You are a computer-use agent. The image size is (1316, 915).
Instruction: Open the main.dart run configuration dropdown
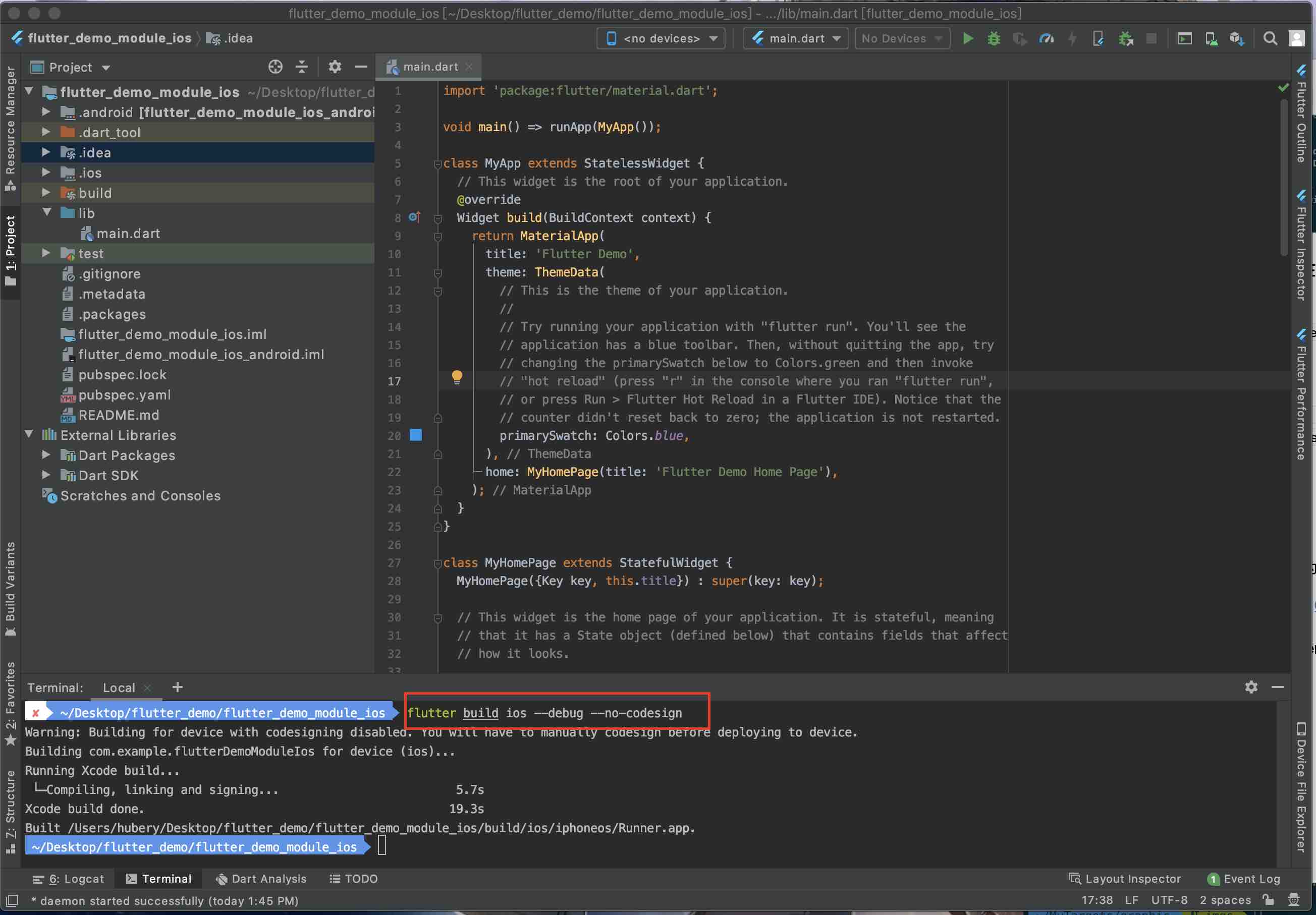point(796,38)
